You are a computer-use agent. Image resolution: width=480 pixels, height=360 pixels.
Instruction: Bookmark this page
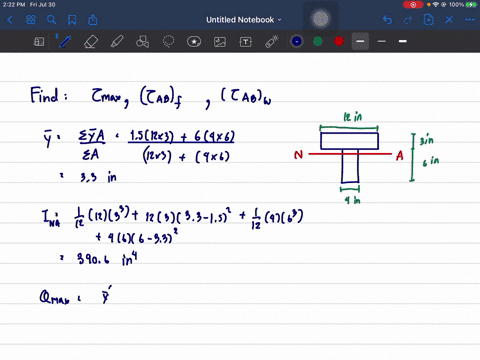[x=72, y=20]
